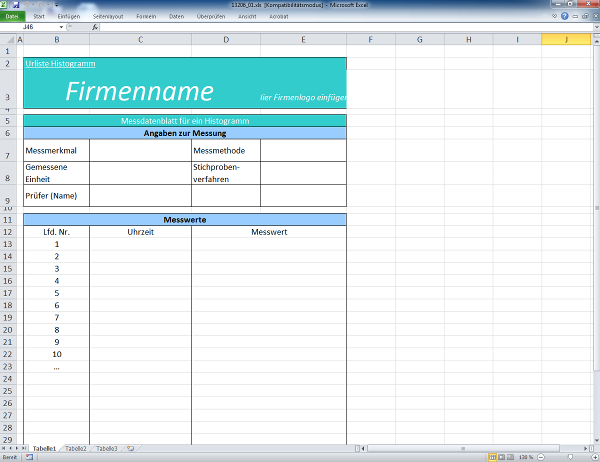600x462 pixels.
Task: Open the Datei tab
Action: [12, 17]
